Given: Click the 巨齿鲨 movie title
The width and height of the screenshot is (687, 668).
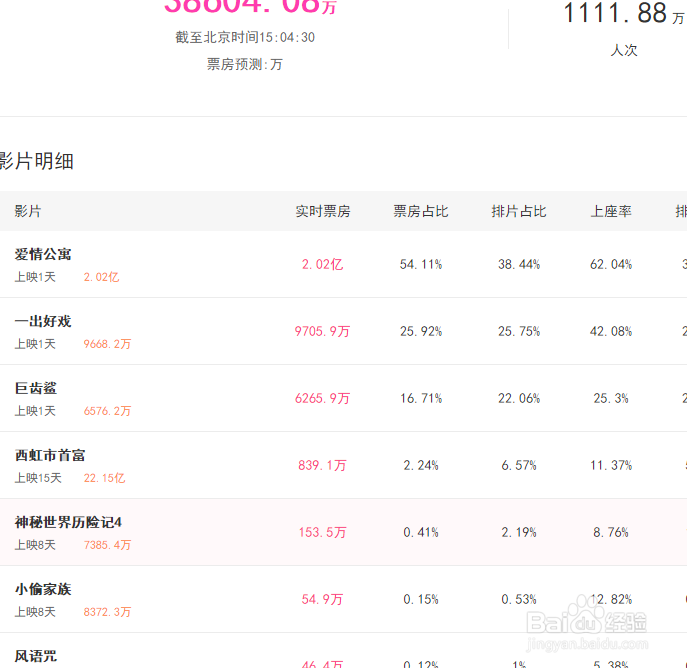Looking at the screenshot, I should coord(36,389).
